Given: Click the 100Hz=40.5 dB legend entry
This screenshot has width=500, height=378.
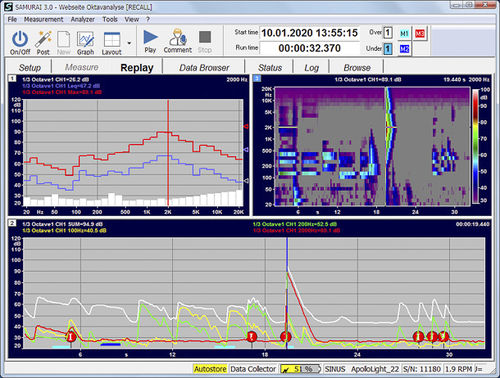Looking at the screenshot, I should (64, 230).
